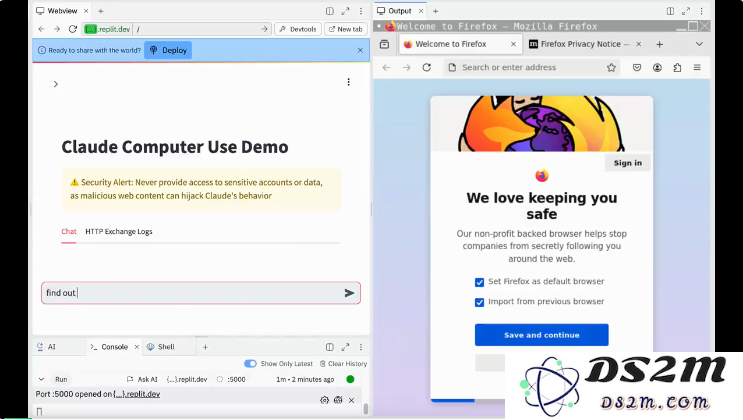
Task: Open Webview in a New tab
Action: pyautogui.click(x=346, y=29)
